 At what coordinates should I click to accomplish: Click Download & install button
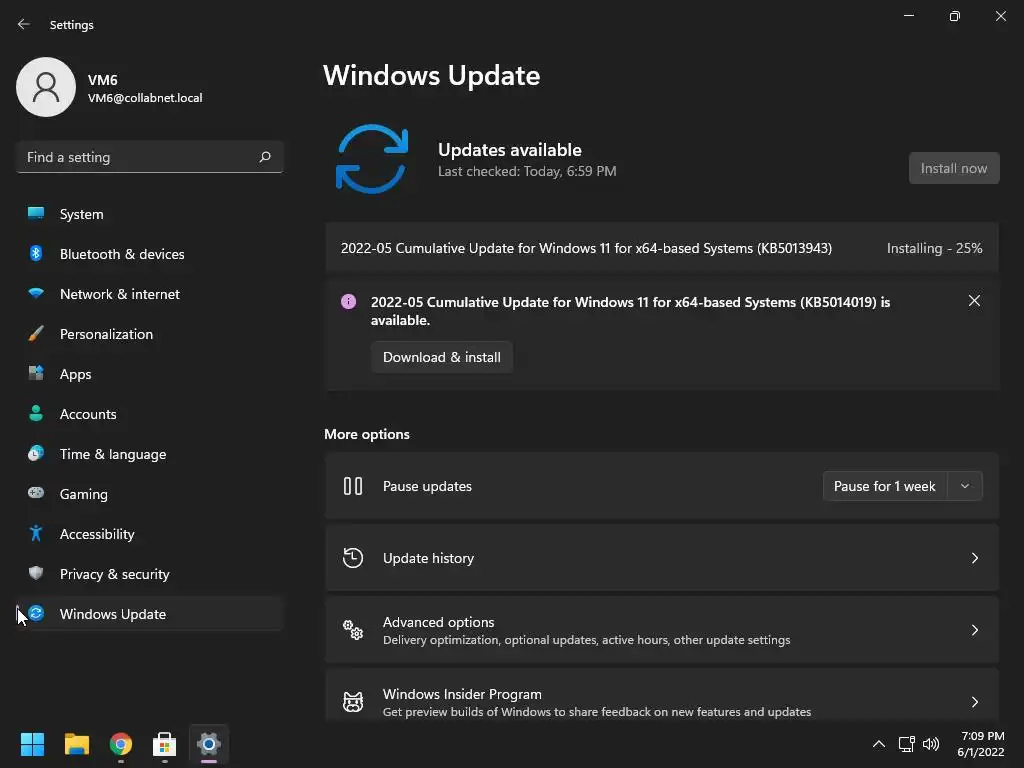pyautogui.click(x=441, y=357)
